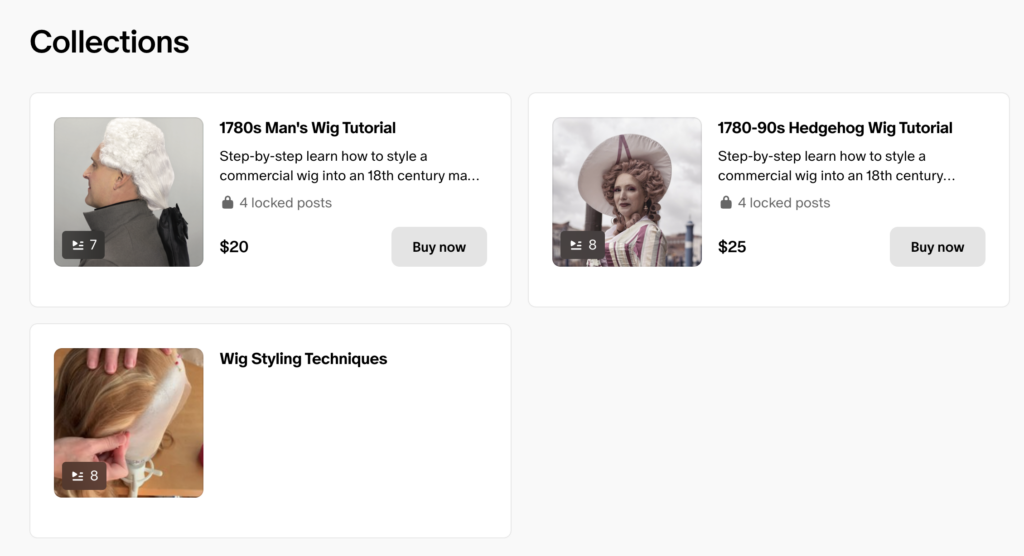
Task: Open the Wig Styling Techniques collection title
Action: tap(303, 359)
